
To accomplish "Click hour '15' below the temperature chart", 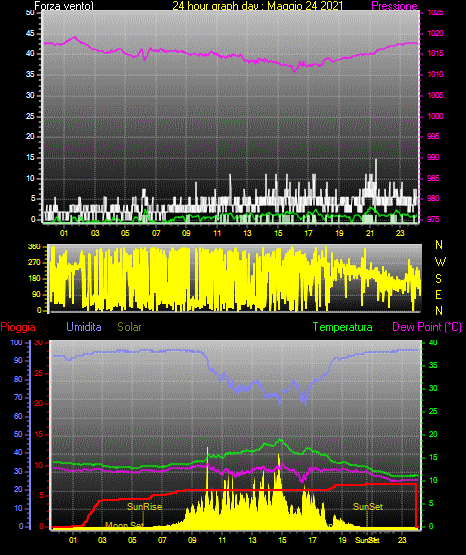I will tap(282, 540).
